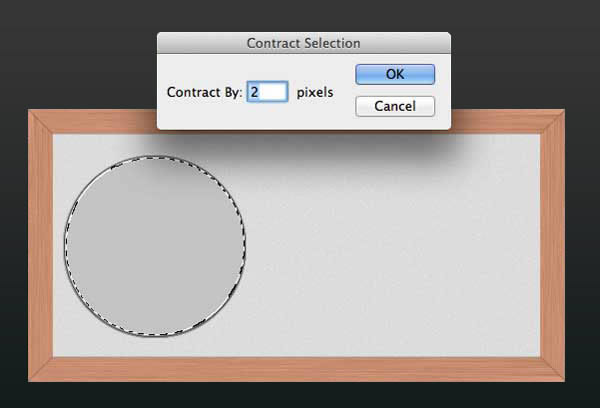Cancel the Contract Selection dialog
The width and height of the screenshot is (600, 408).
point(395,106)
